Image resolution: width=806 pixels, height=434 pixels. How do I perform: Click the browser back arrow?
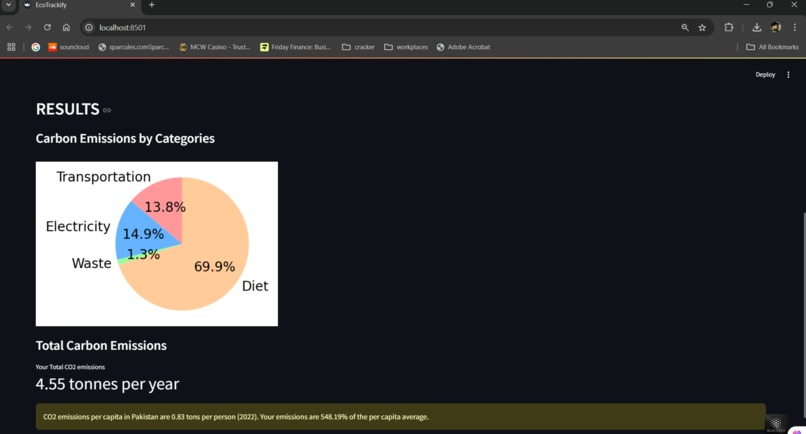pyautogui.click(x=10, y=27)
